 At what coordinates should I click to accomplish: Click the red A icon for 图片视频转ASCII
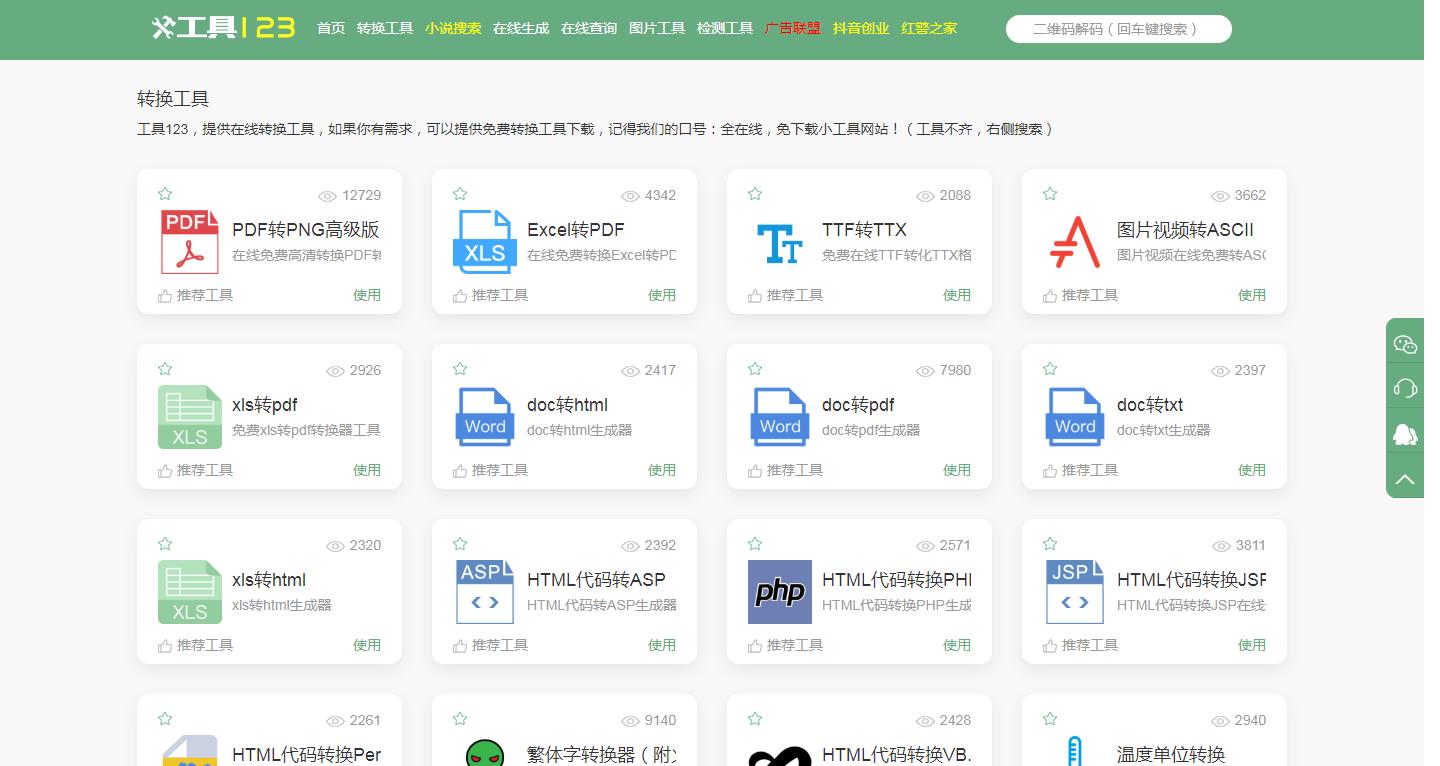point(1075,242)
